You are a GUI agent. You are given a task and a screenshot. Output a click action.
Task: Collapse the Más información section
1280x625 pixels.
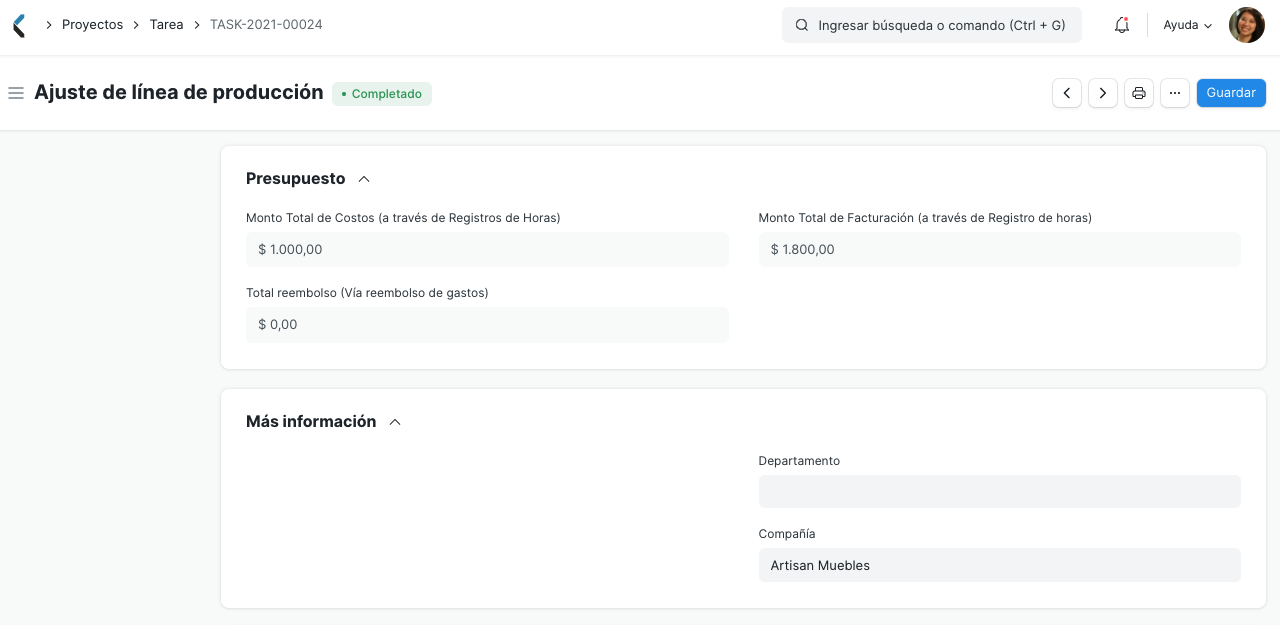(x=395, y=422)
